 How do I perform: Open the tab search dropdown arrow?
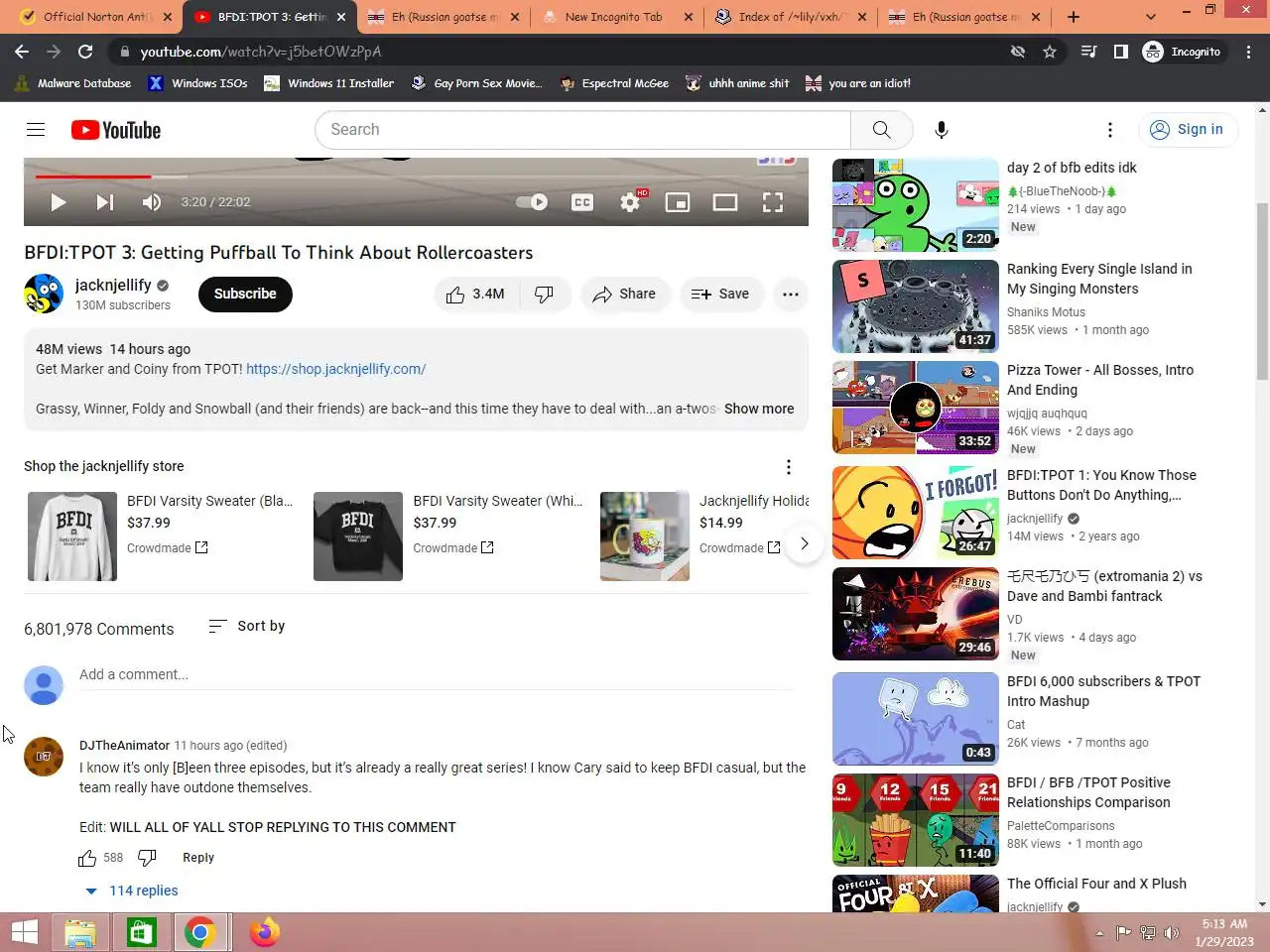pyautogui.click(x=1151, y=17)
